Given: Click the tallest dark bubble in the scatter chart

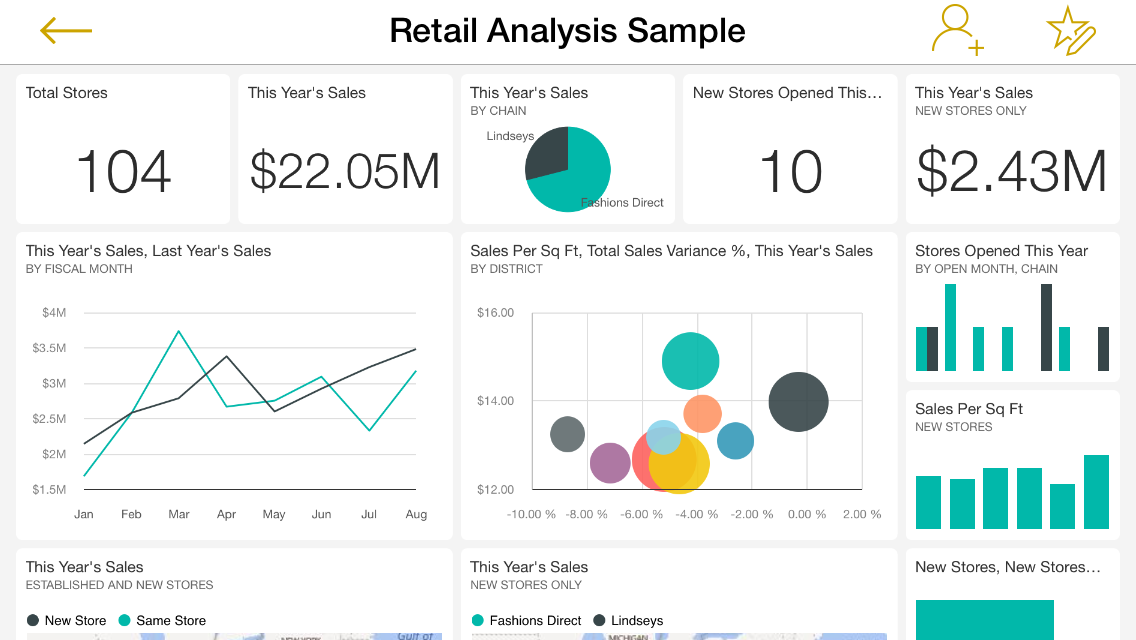Looking at the screenshot, I should pos(798,401).
